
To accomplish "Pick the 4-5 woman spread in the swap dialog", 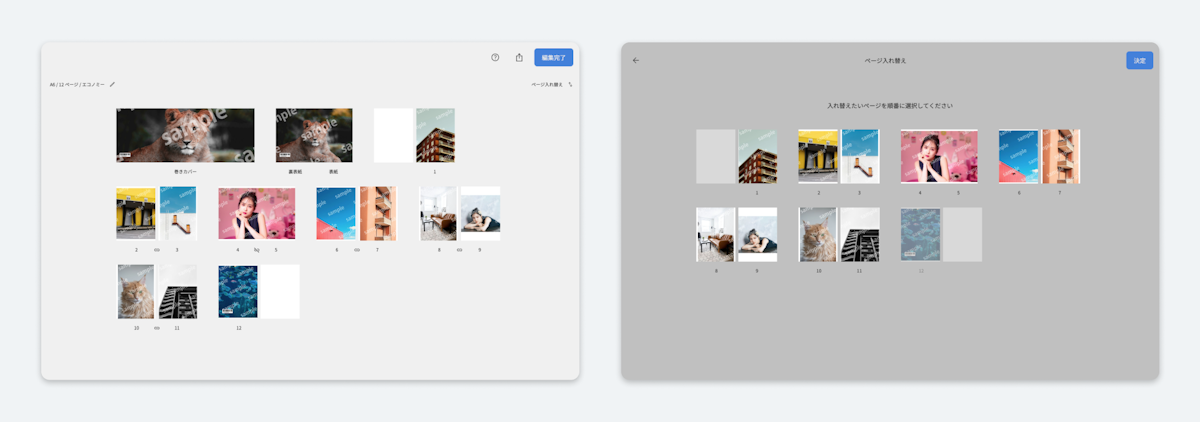I will click(939, 156).
